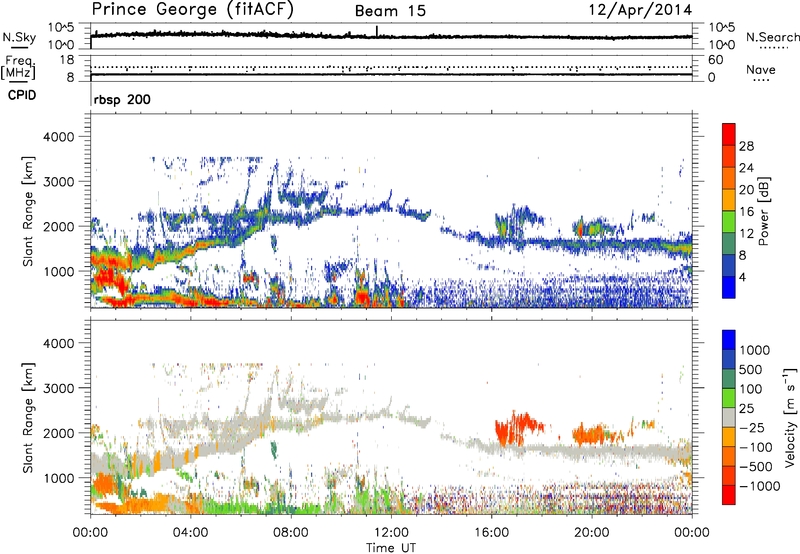Click the '3000' tick of the velocity panel
Screen dimensions: 800x554
(x=58, y=388)
